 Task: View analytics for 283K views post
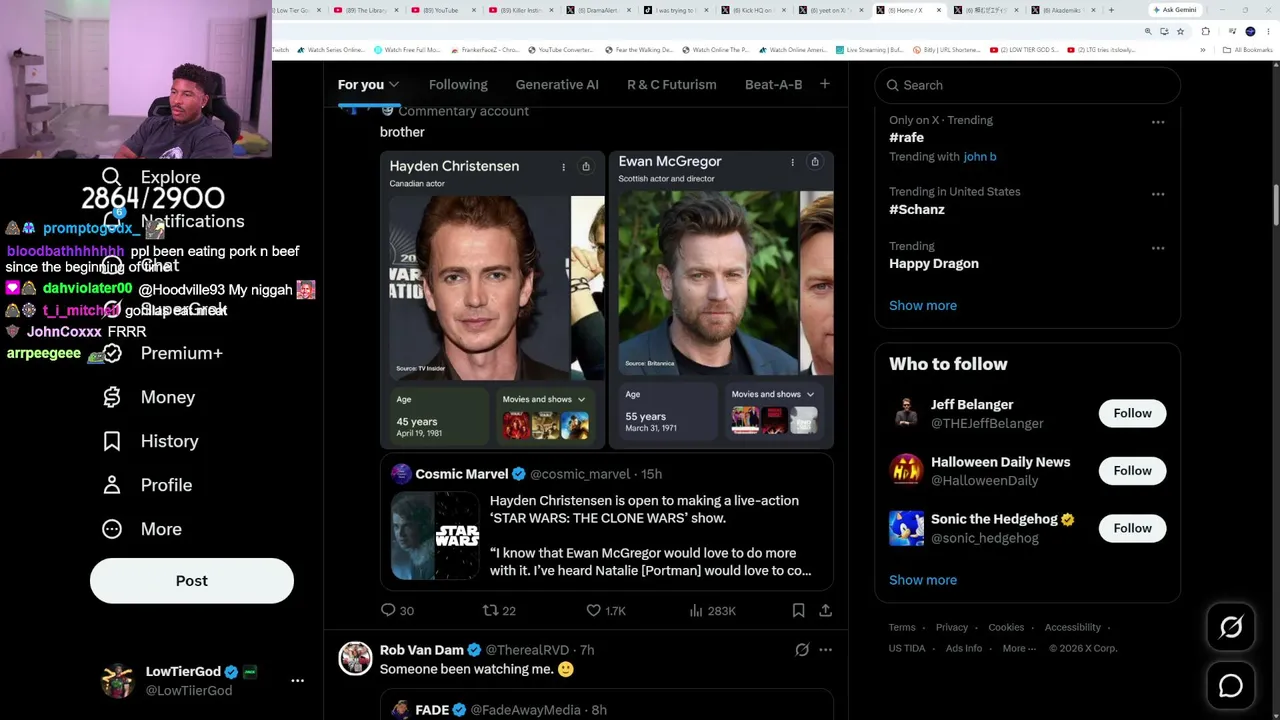[712, 610]
